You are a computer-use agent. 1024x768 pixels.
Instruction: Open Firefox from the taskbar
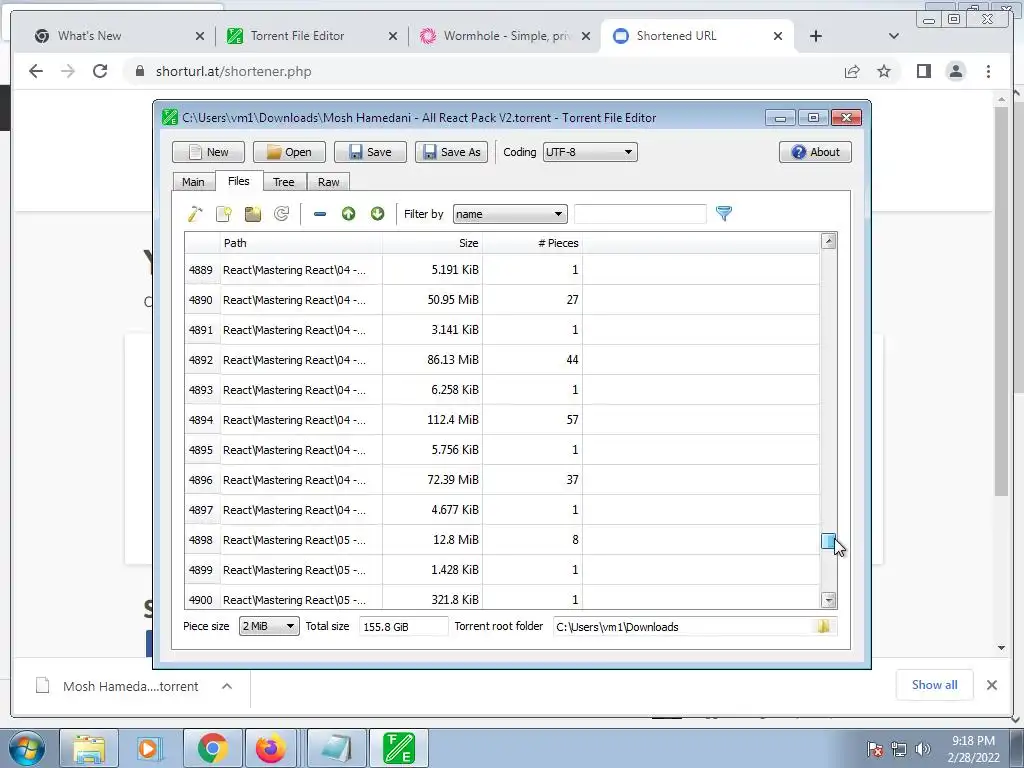coord(270,748)
